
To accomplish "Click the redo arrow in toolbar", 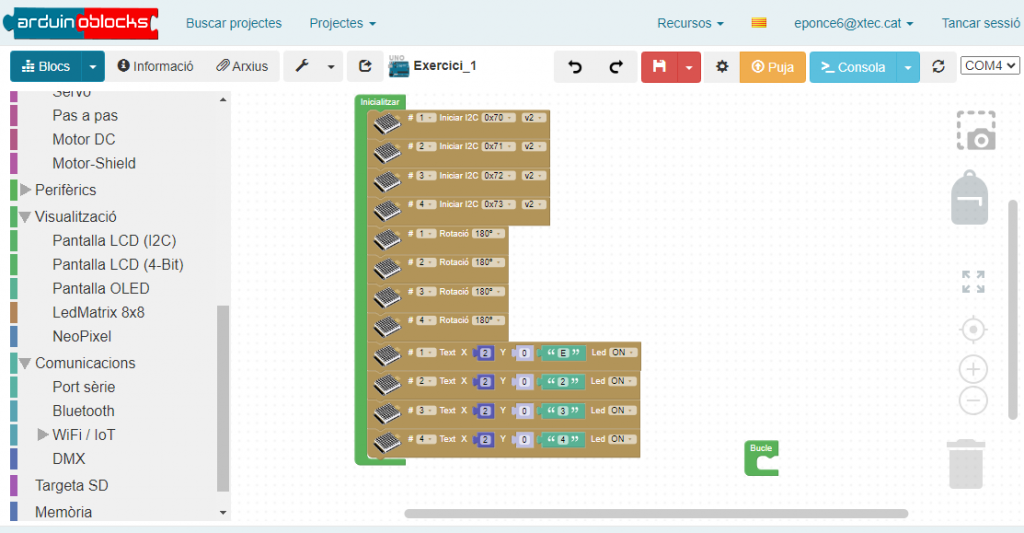I will coord(616,67).
